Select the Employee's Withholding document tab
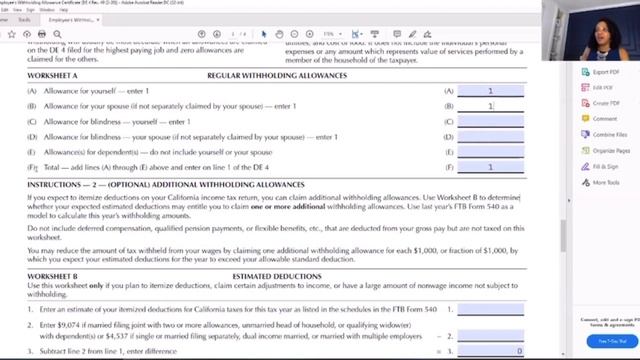 point(71,20)
